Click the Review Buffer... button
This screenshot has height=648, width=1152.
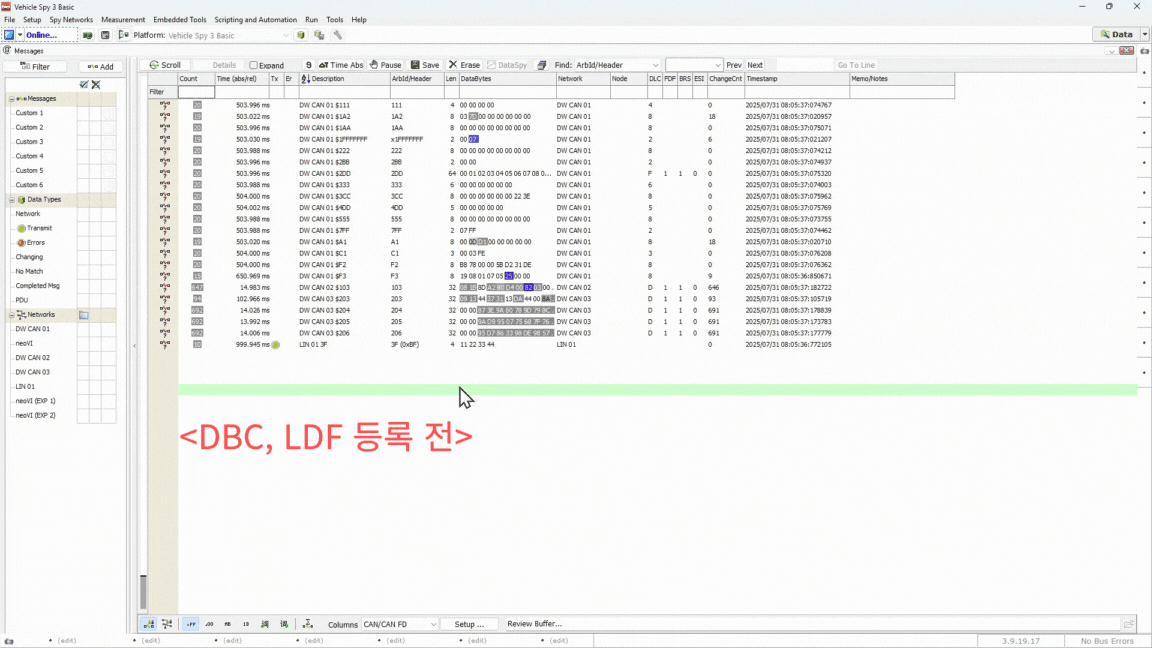[534, 624]
